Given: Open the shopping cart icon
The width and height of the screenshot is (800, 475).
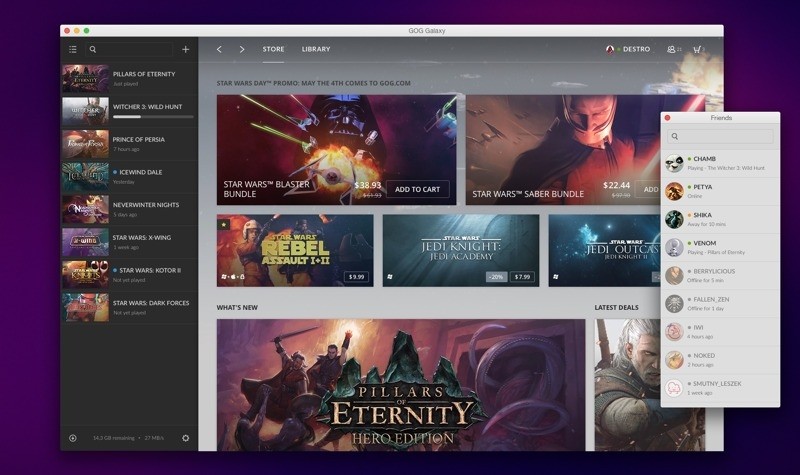Looking at the screenshot, I should pos(697,49).
